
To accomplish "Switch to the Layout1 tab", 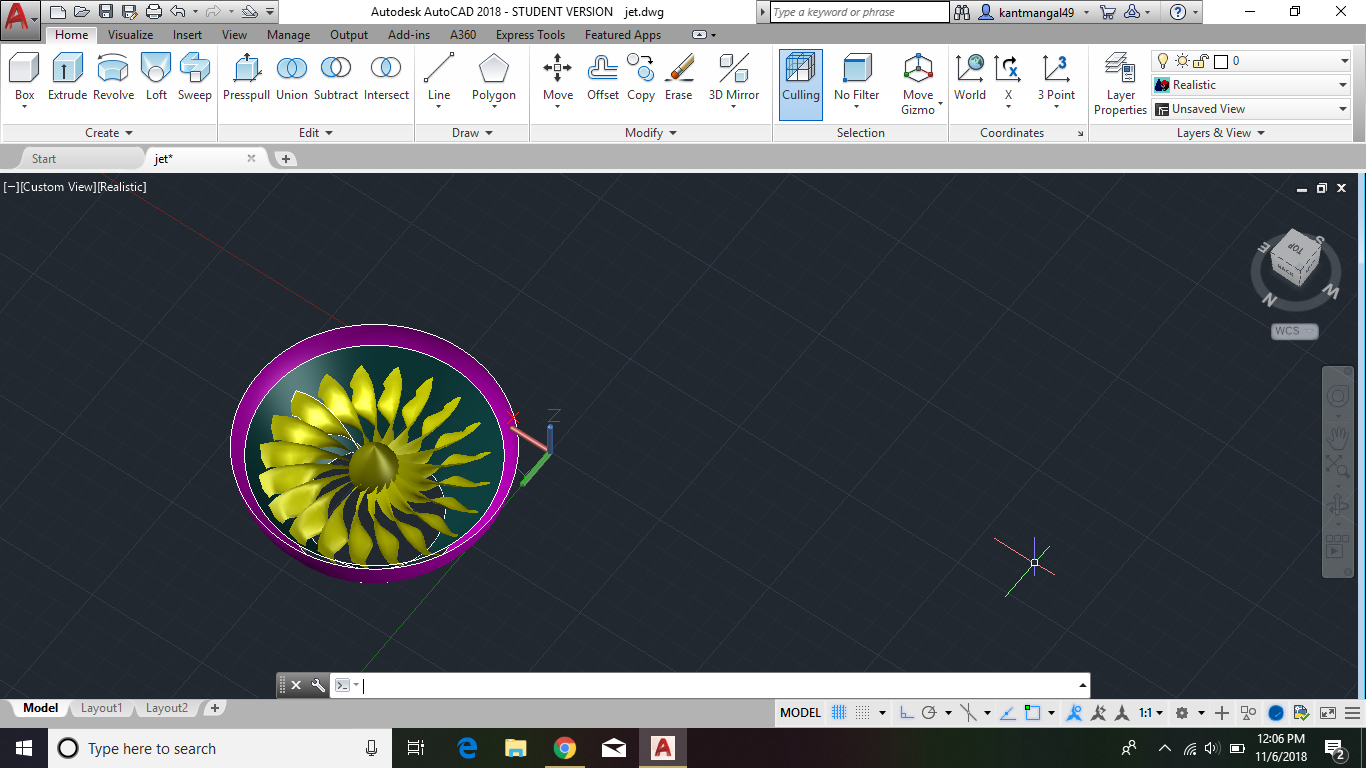I will tap(101, 708).
